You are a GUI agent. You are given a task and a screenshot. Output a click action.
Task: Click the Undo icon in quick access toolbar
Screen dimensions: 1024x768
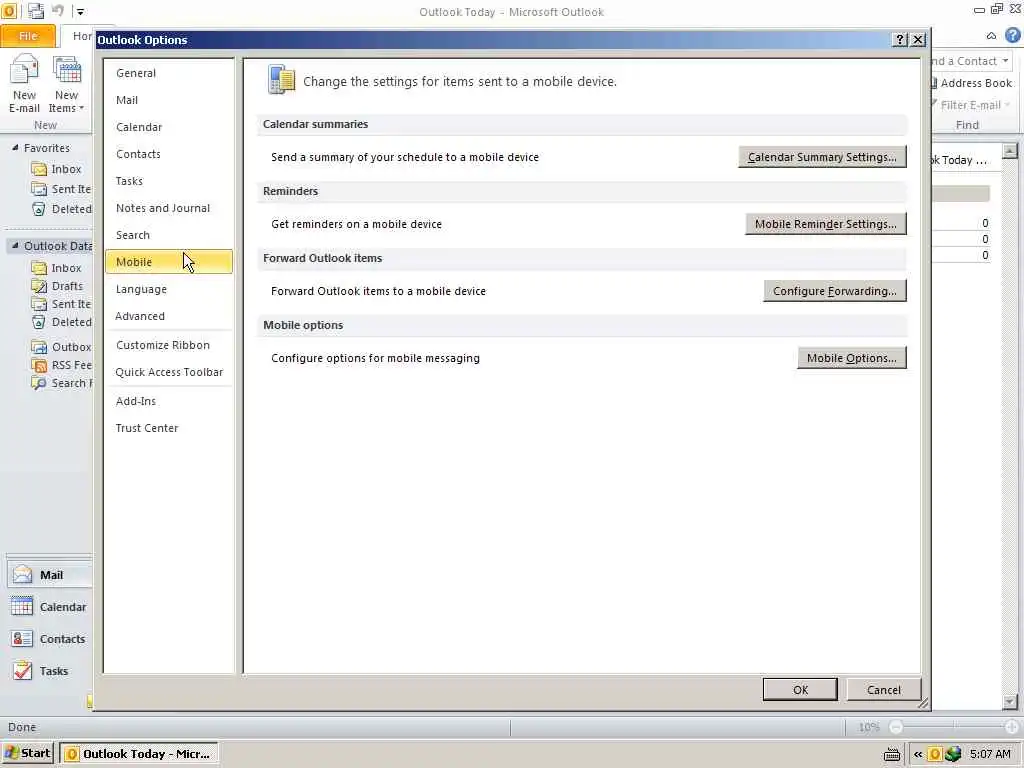coord(57,10)
